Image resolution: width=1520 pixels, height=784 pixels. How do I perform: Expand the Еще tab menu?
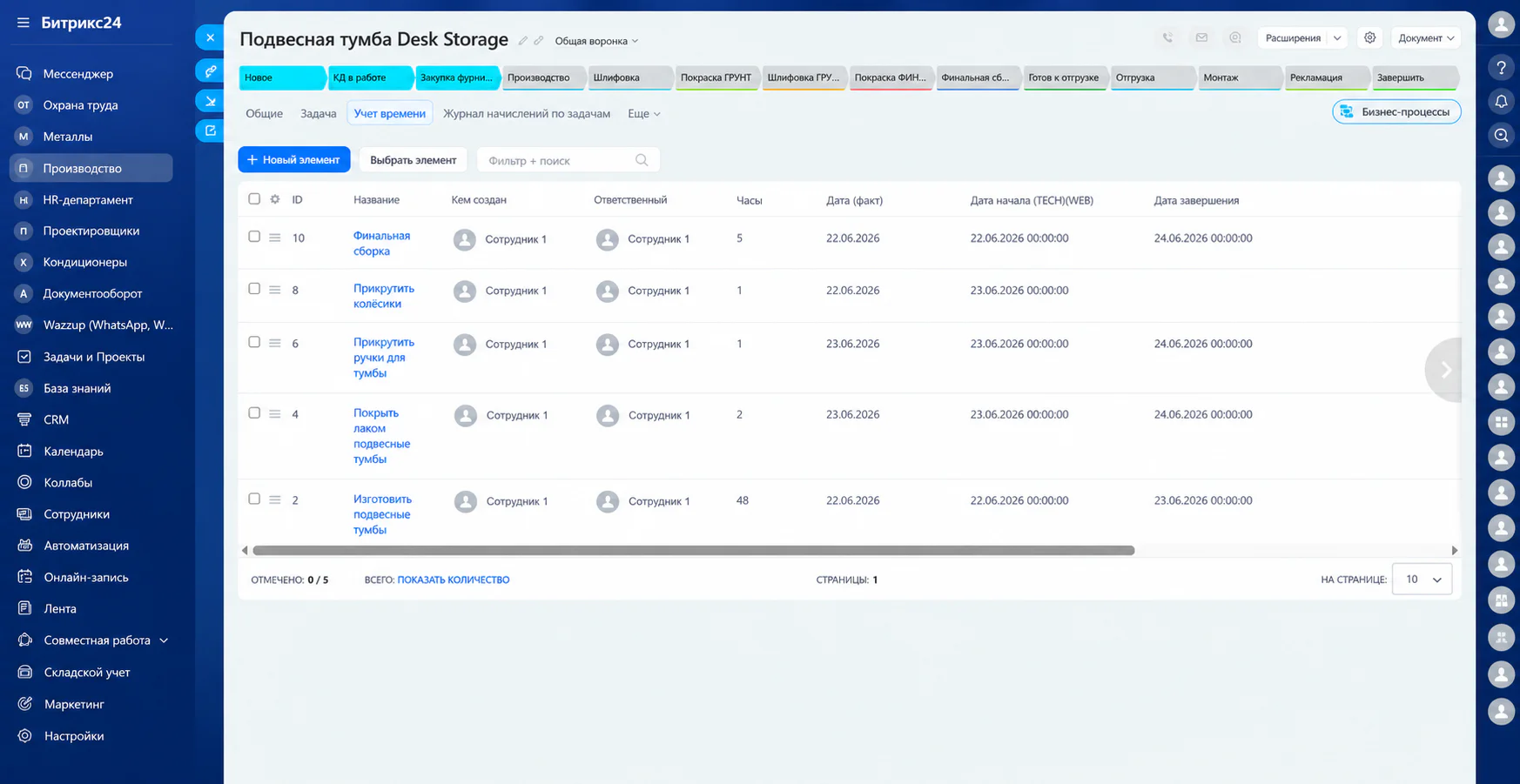coord(643,114)
